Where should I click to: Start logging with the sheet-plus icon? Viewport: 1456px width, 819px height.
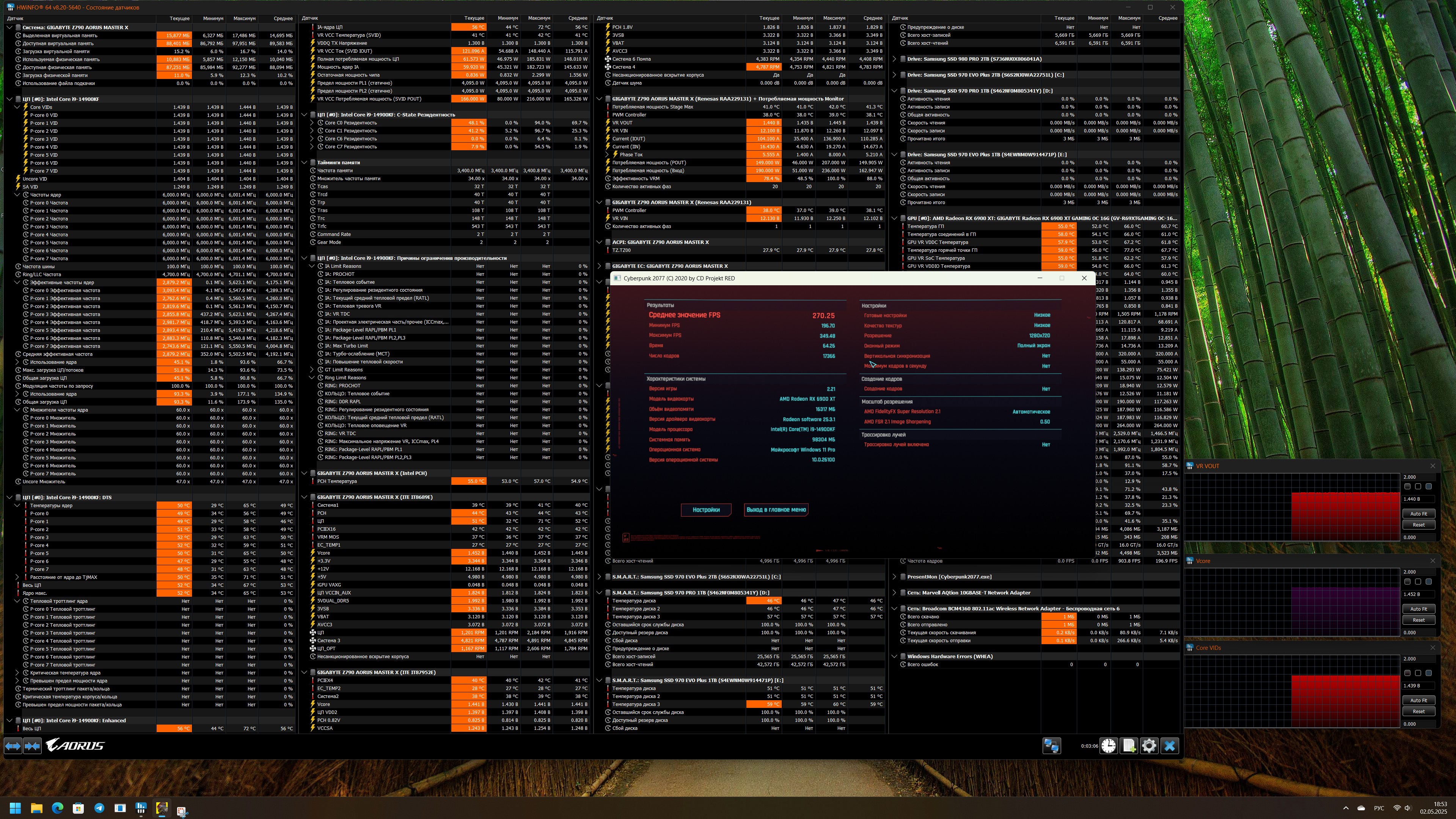pos(1129,745)
